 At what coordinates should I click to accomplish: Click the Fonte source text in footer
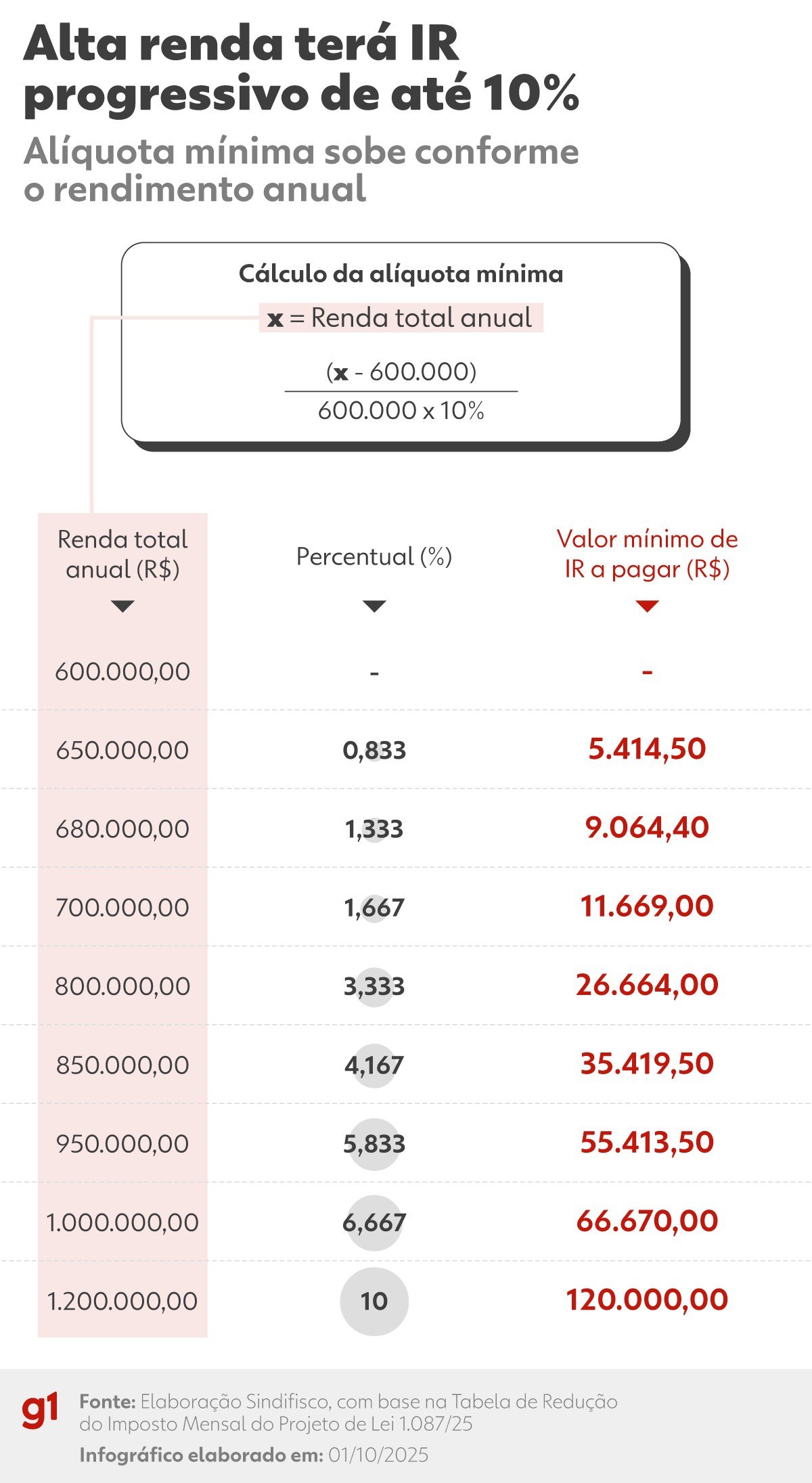click(348, 1412)
